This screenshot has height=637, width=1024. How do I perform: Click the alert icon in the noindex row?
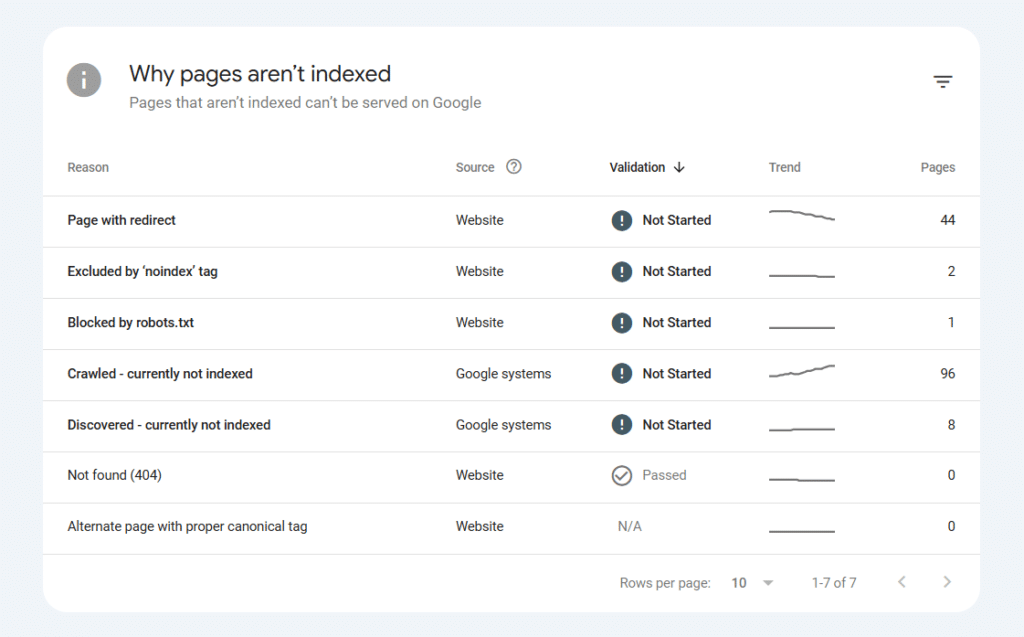[622, 271]
